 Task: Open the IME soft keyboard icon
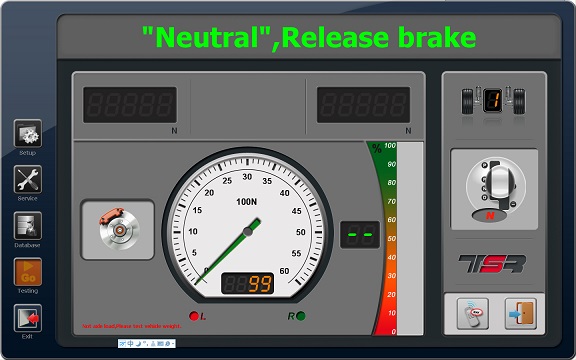pyautogui.click(x=161, y=343)
